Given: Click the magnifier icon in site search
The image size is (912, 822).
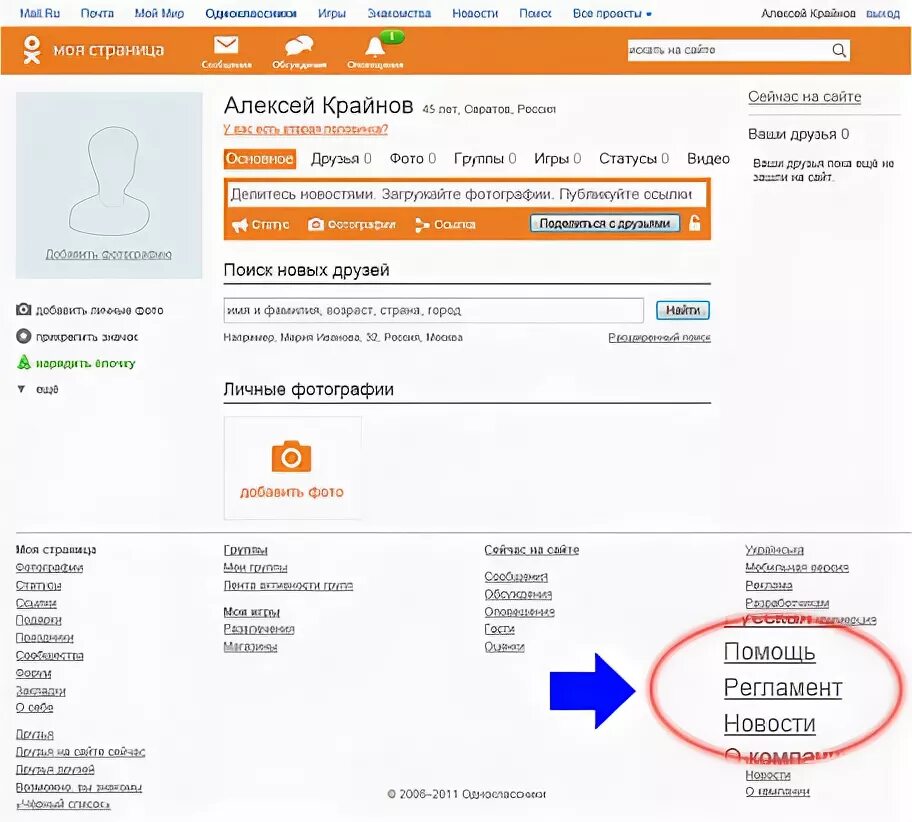Looking at the screenshot, I should pyautogui.click(x=839, y=50).
